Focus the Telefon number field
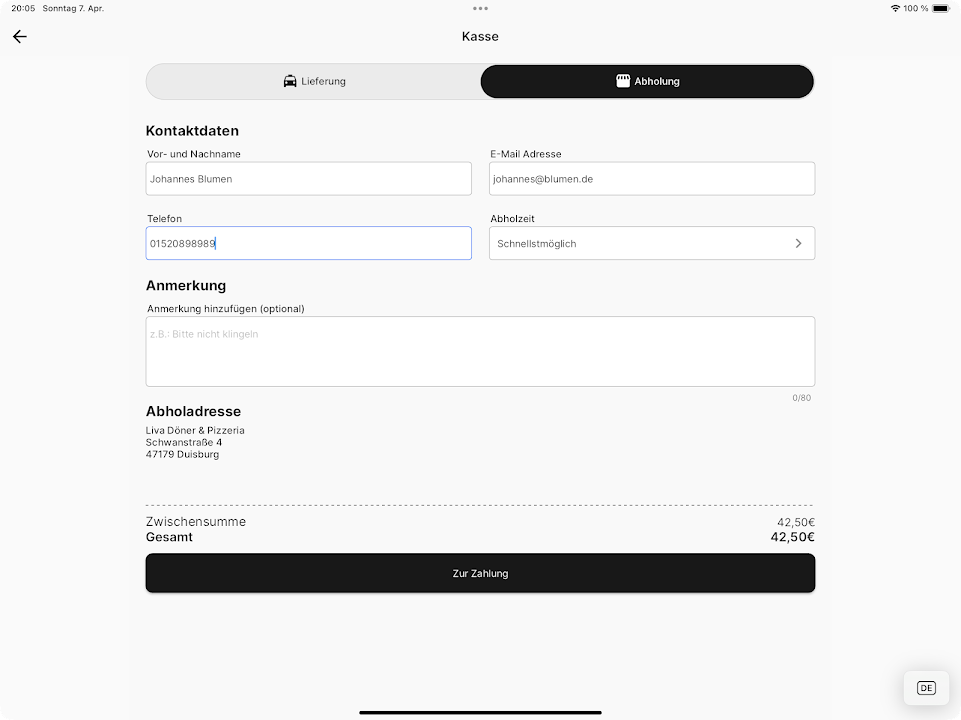 [308, 243]
